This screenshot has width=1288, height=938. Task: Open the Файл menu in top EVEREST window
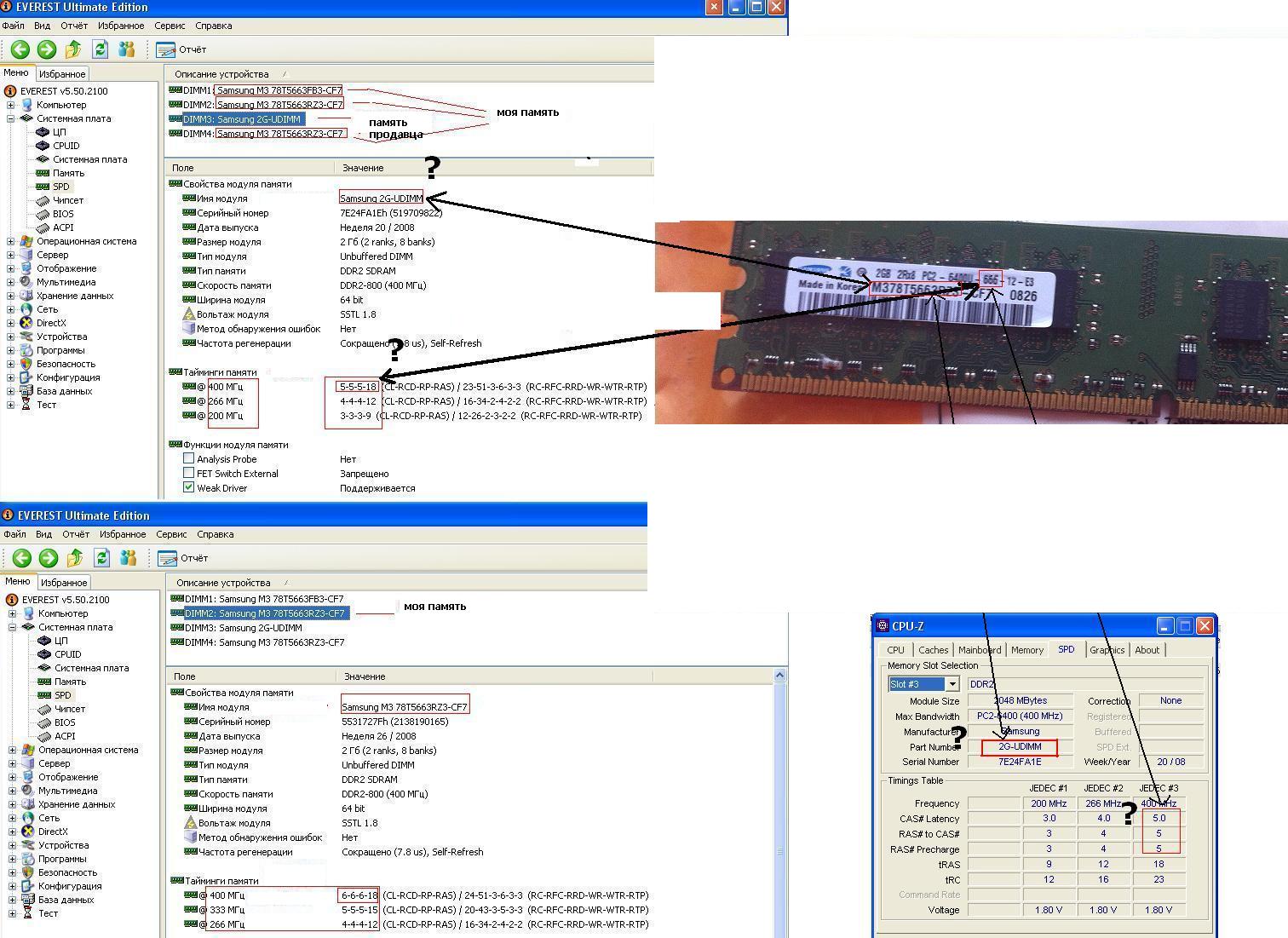[x=13, y=26]
